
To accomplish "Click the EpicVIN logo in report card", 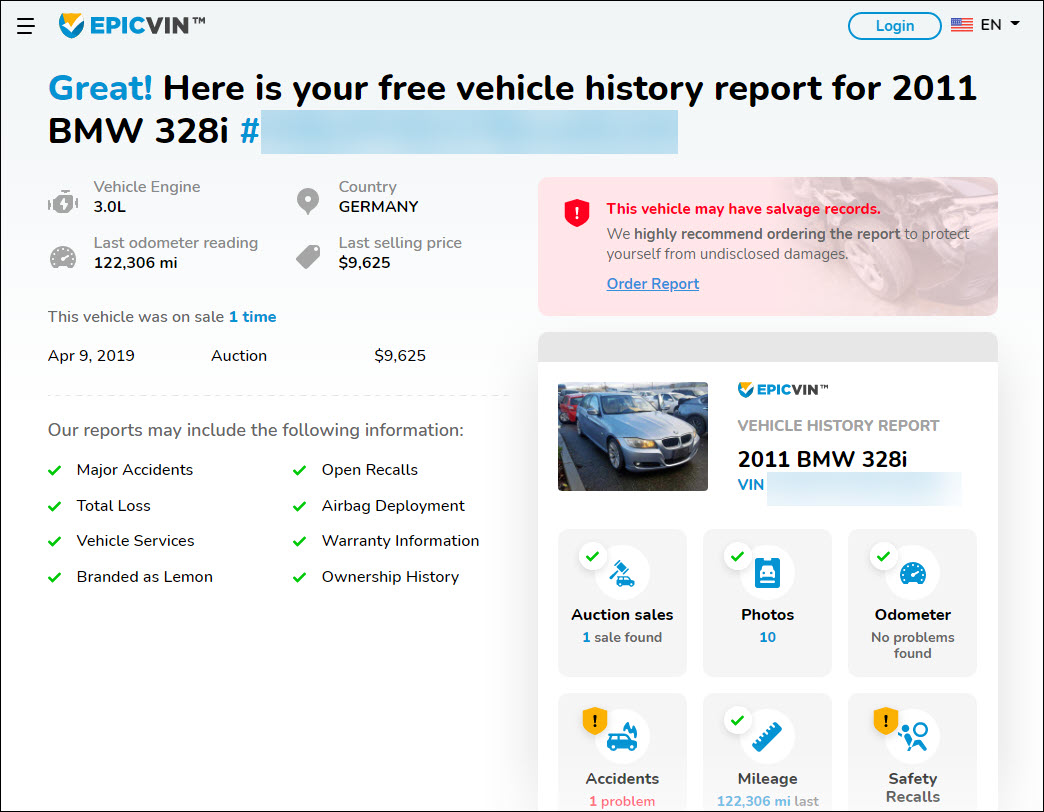I will (782, 390).
